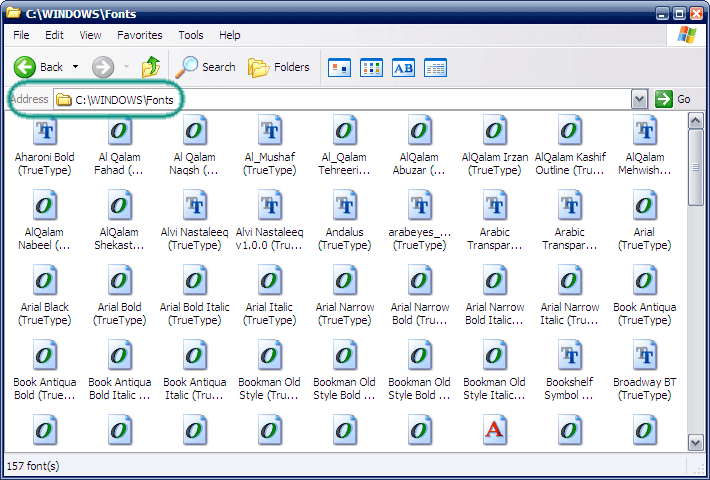Expand the Forward button history dropdown
The width and height of the screenshot is (710, 480).
pos(126,67)
